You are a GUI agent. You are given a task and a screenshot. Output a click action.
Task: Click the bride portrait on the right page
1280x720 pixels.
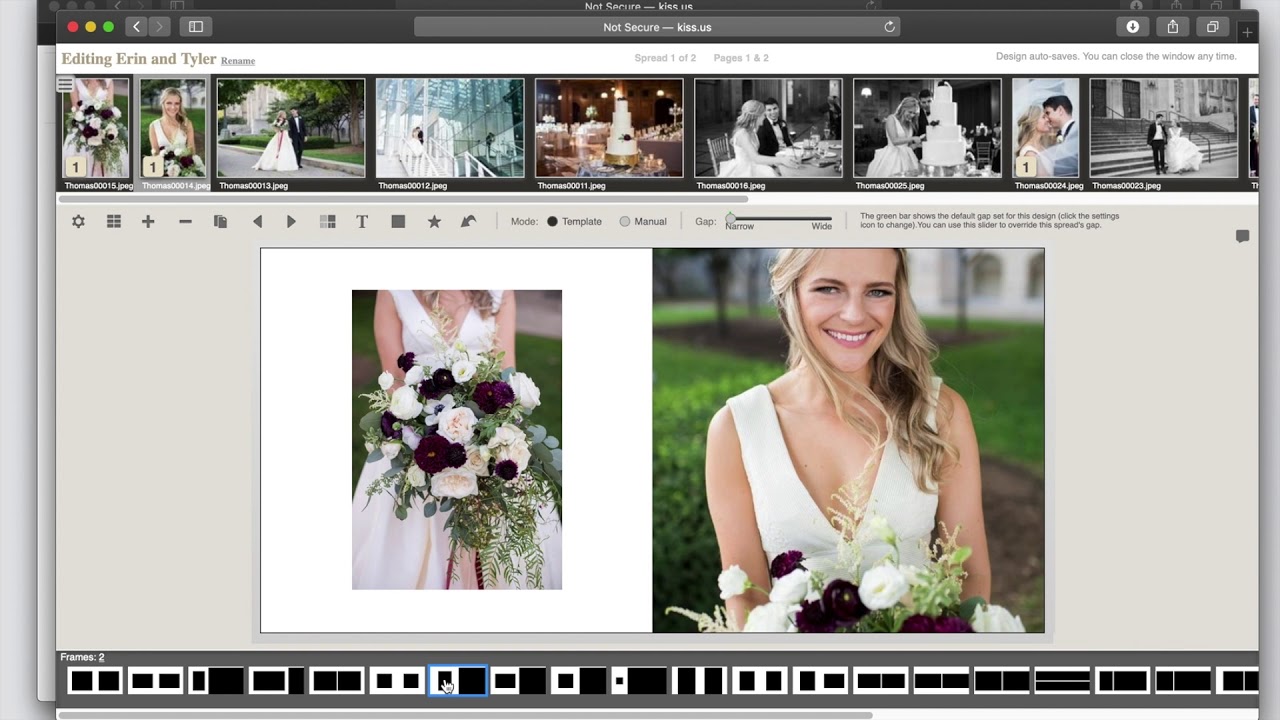click(848, 440)
